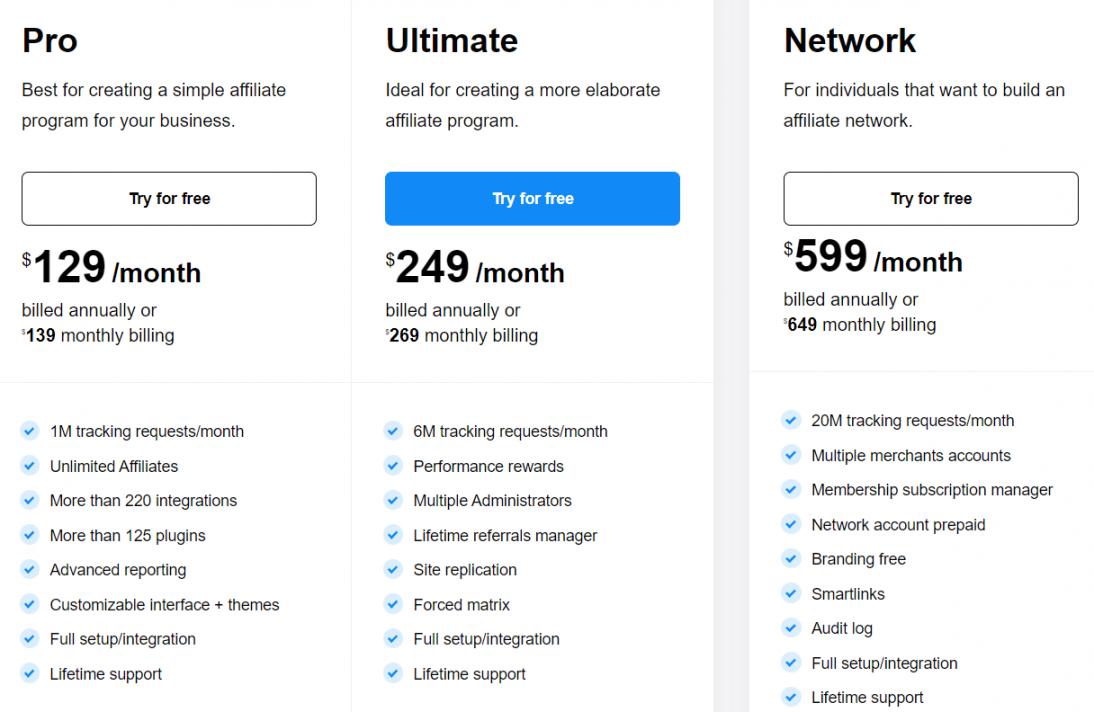
Task: Click the checkmark next to Smartlinks
Action: point(791,594)
